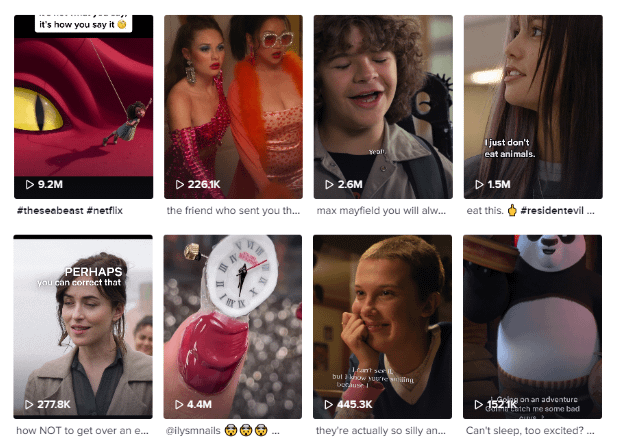Image resolution: width=619 pixels, height=447 pixels.
Task: Open the 'I just don't eat animals' video
Action: point(533,107)
